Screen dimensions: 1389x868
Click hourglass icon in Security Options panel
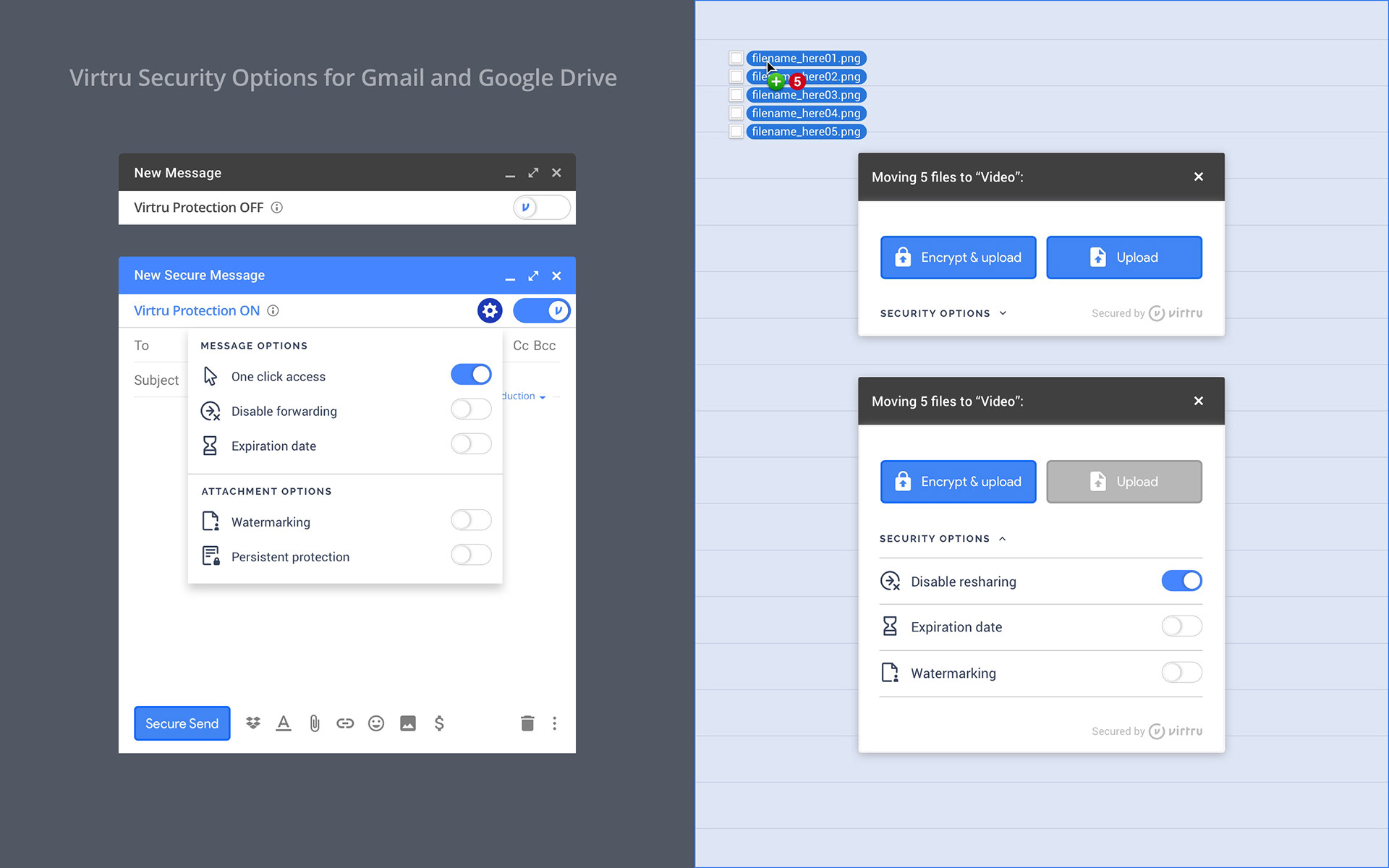click(890, 626)
